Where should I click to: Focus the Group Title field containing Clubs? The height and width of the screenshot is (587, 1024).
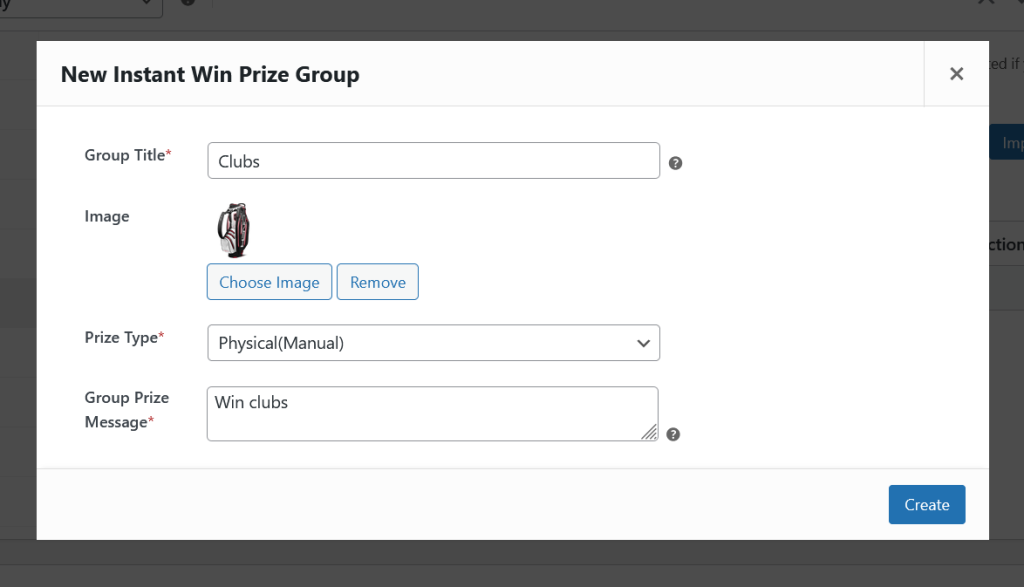click(433, 161)
